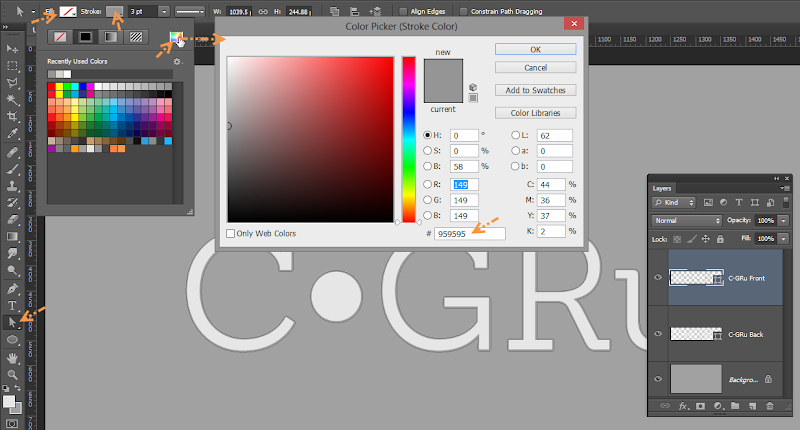
Task: Select the Move tool
Action: click(x=12, y=48)
